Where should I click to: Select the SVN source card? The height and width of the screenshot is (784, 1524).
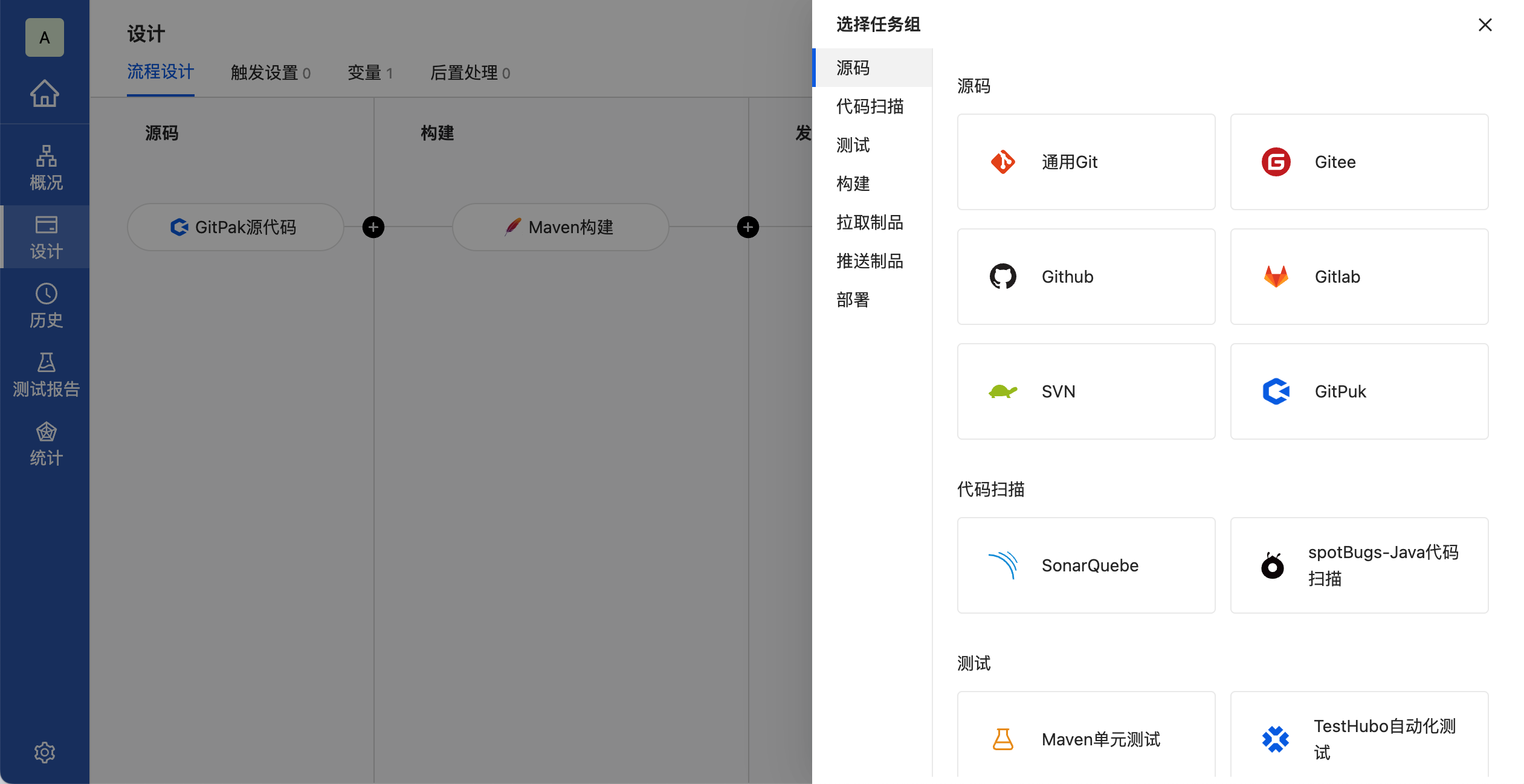pos(1086,391)
